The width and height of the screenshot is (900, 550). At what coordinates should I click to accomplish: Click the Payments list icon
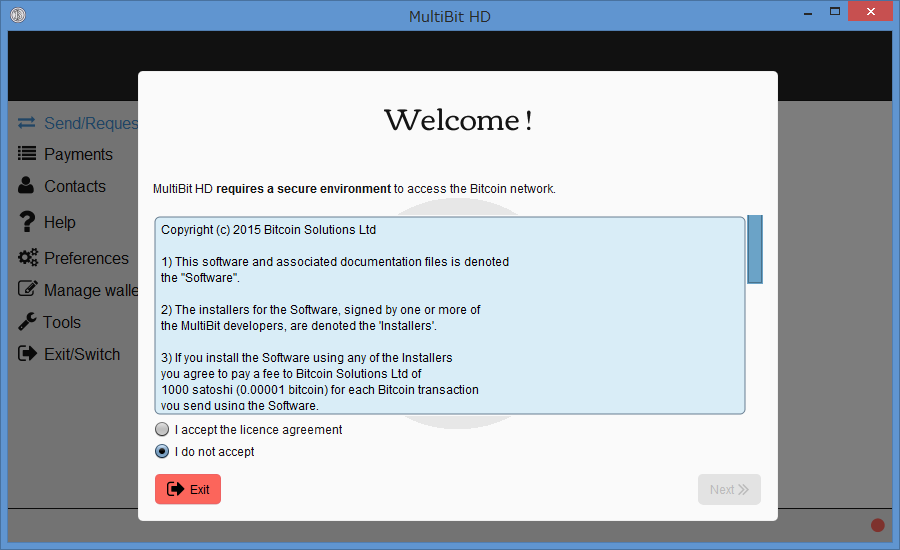click(x=26, y=153)
